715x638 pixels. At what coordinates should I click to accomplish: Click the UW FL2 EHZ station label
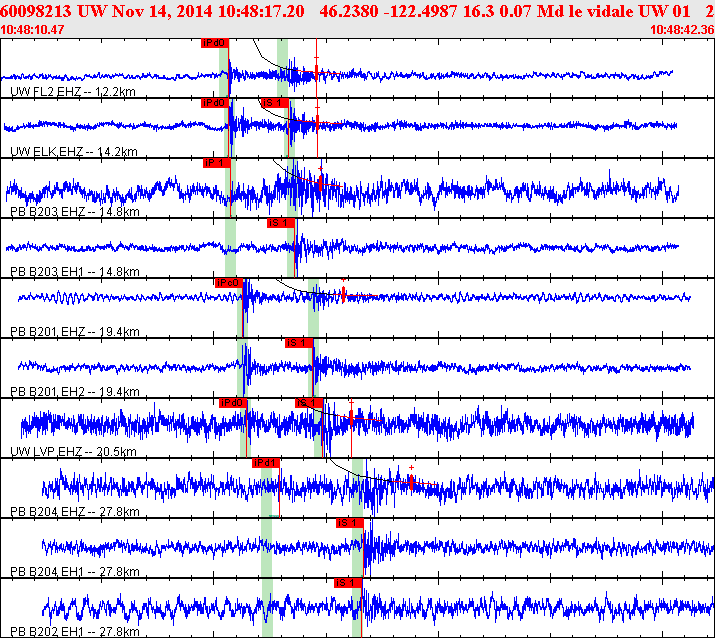click(73, 92)
